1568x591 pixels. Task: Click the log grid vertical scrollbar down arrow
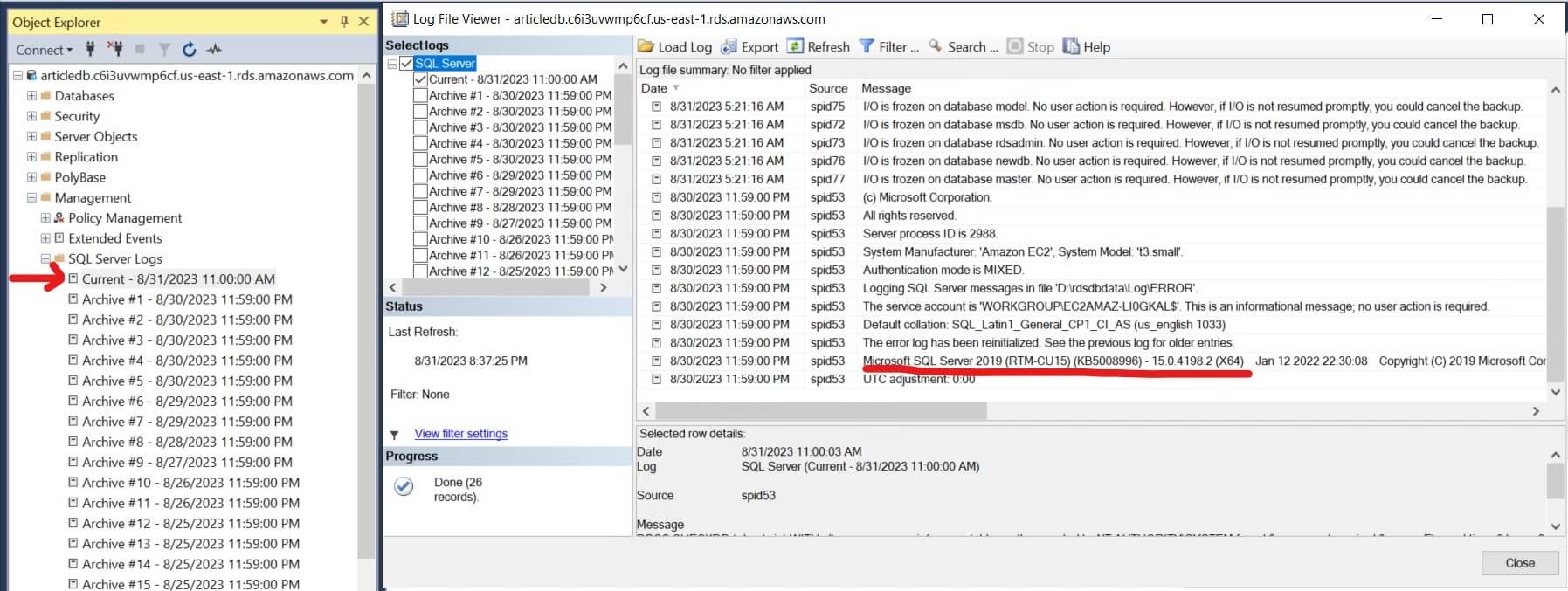pos(1555,392)
